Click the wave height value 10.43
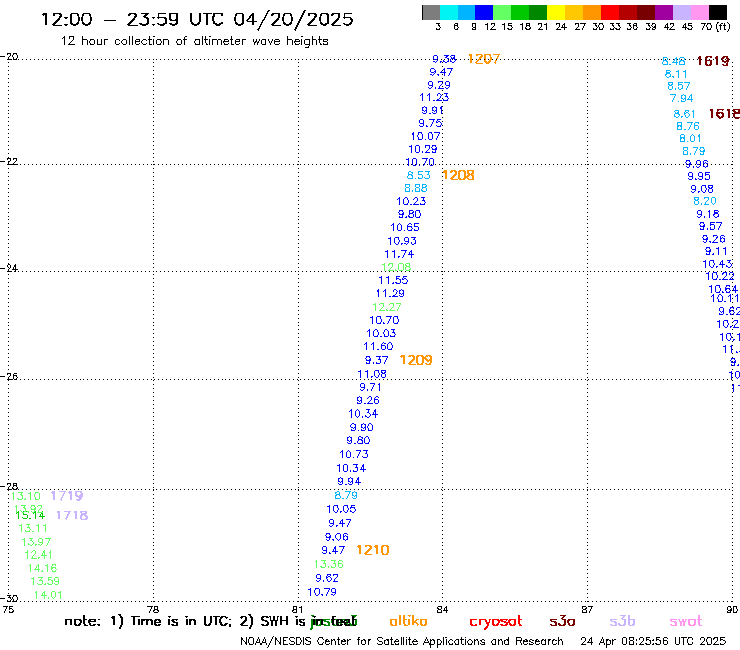Viewport: 740px width, 650px height. pos(717,264)
